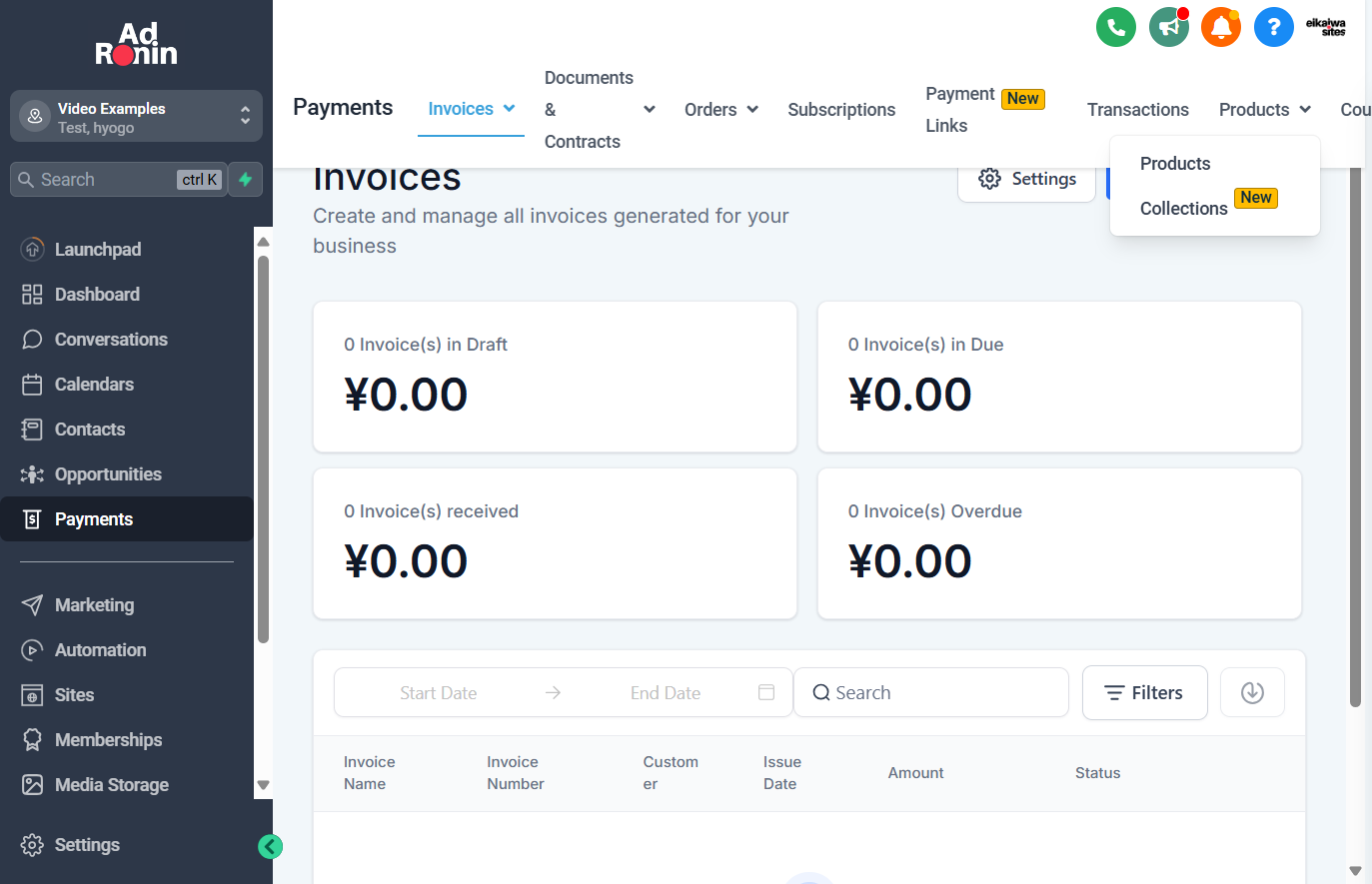The height and width of the screenshot is (884, 1372).
Task: Click the End Date field
Action: (666, 693)
